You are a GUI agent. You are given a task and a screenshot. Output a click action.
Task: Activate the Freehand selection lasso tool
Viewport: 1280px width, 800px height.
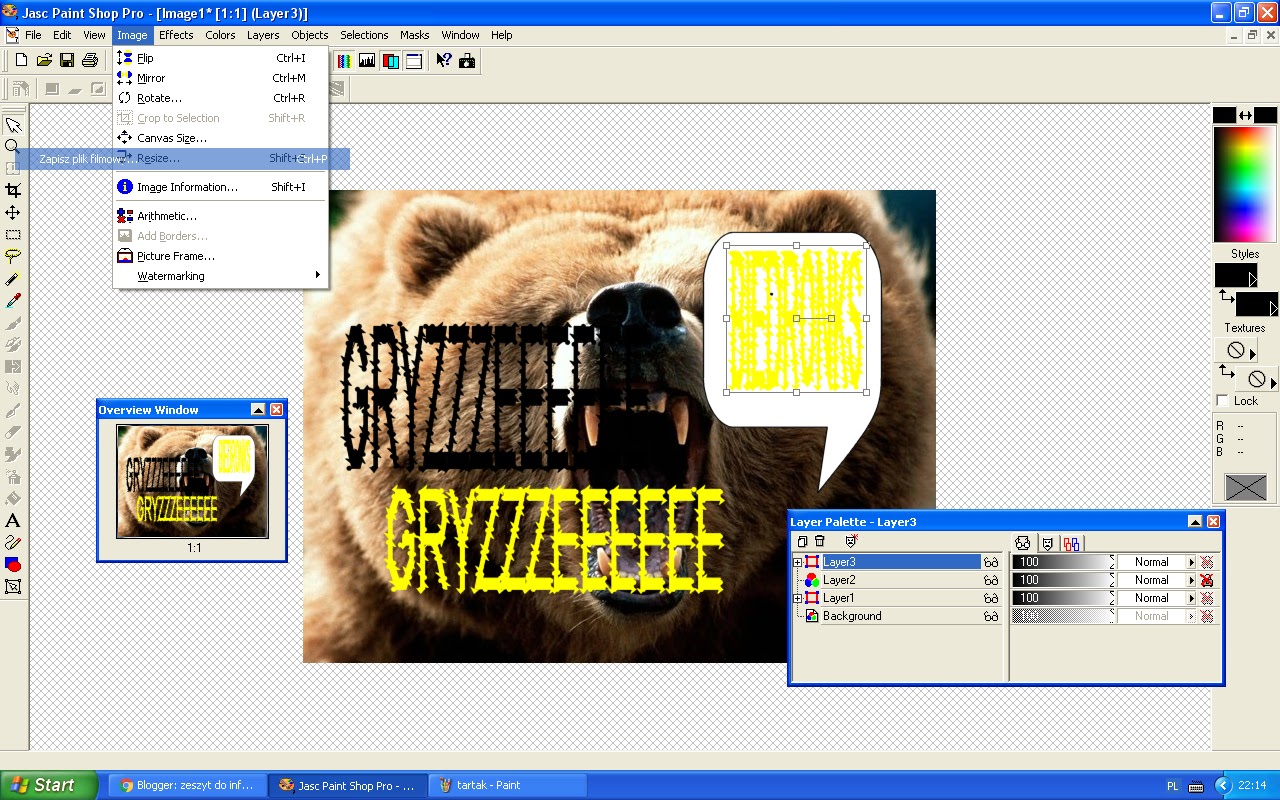[x=13, y=254]
